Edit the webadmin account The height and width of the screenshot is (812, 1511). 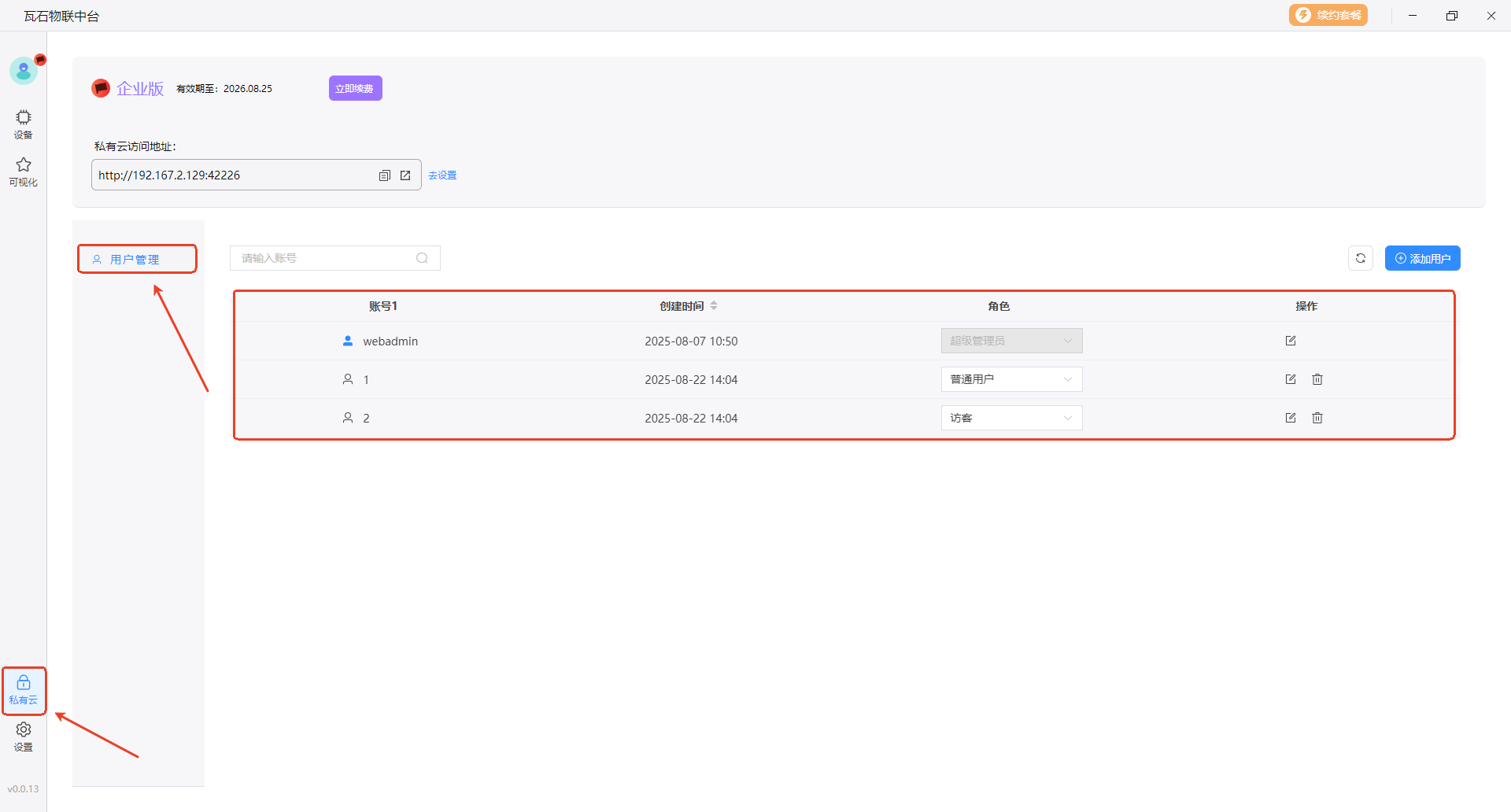(1291, 341)
